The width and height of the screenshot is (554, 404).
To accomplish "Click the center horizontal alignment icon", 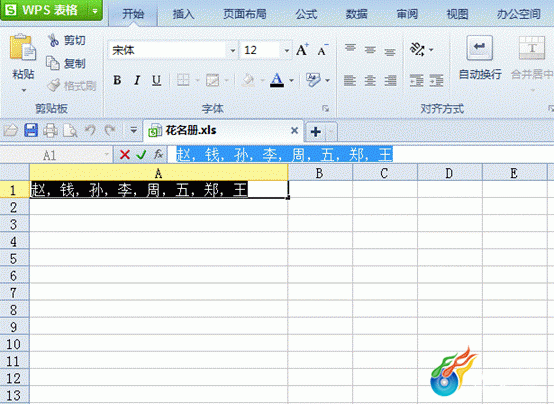I will click(x=370, y=81).
